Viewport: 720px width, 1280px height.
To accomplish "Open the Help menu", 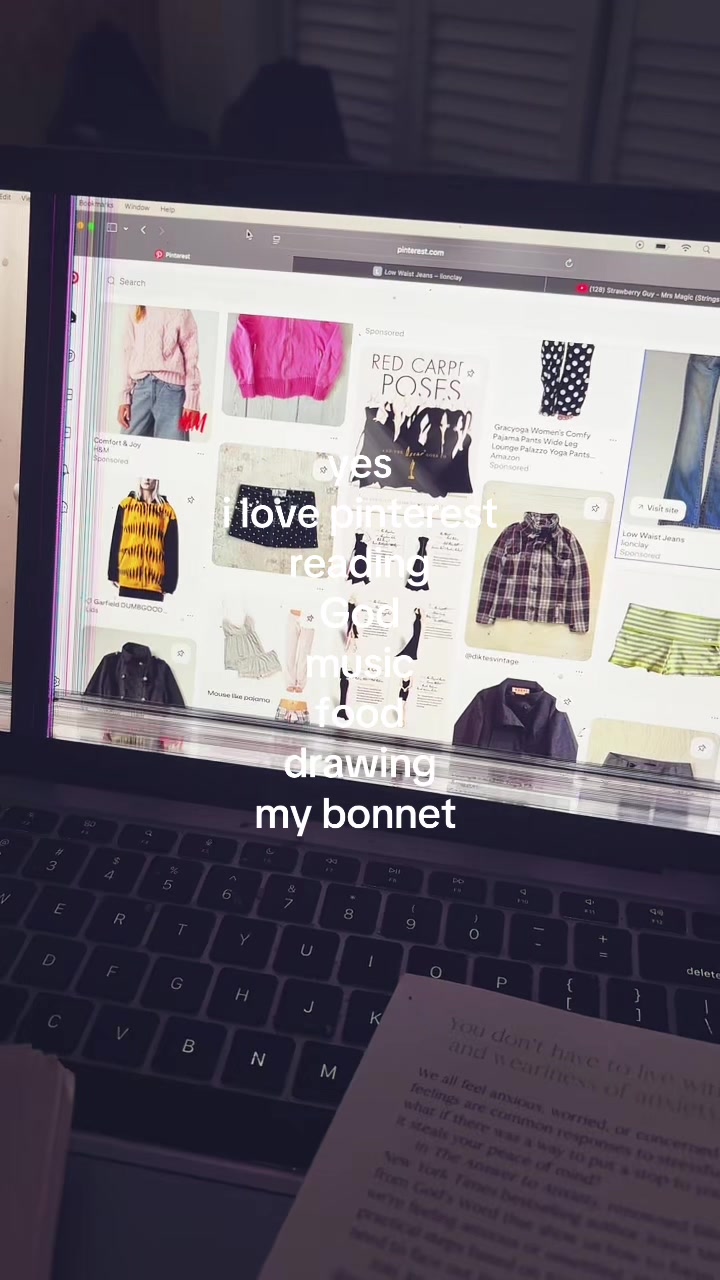I will click(167, 209).
